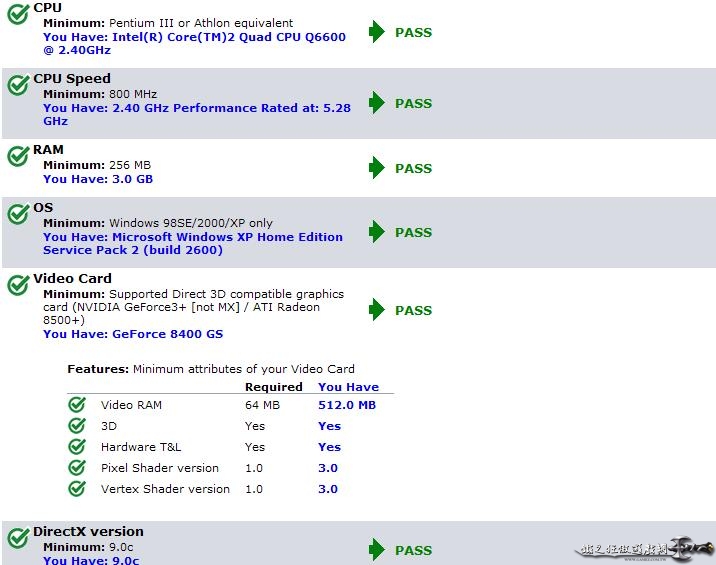Click the watermark logo in bottom-right corner

(646, 546)
